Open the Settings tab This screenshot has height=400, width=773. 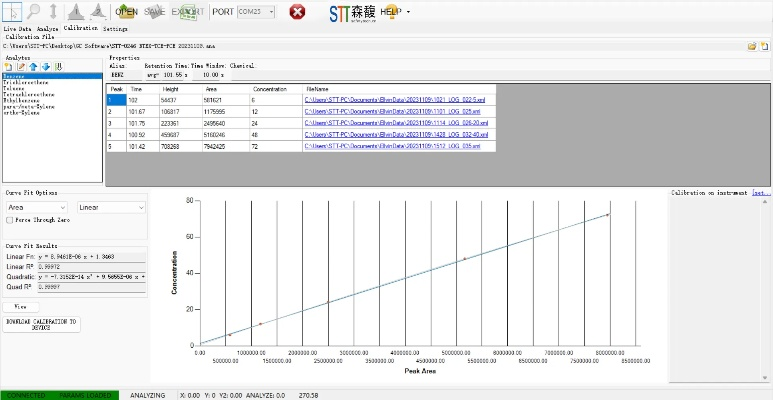115,29
